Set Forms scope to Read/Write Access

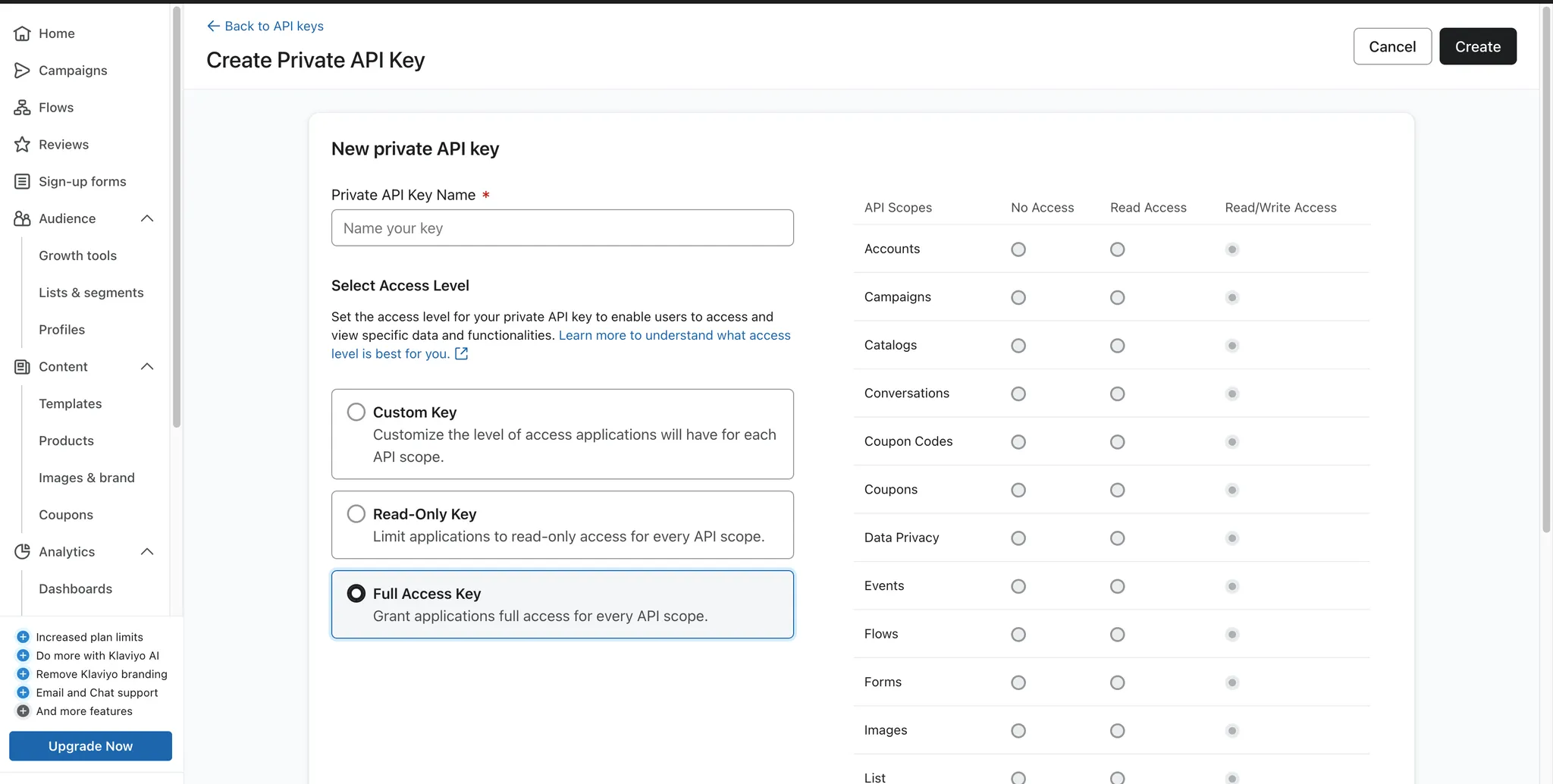pyautogui.click(x=1232, y=682)
